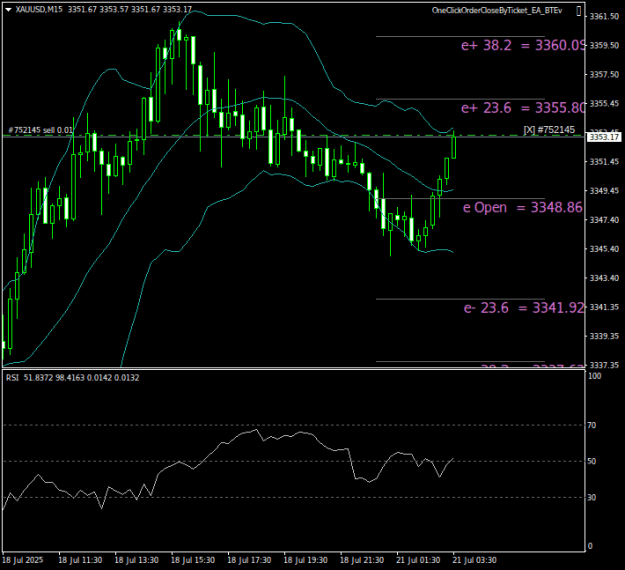This screenshot has height=570, width=625.
Task: Click price scale value 3341.35
Action: pos(604,307)
